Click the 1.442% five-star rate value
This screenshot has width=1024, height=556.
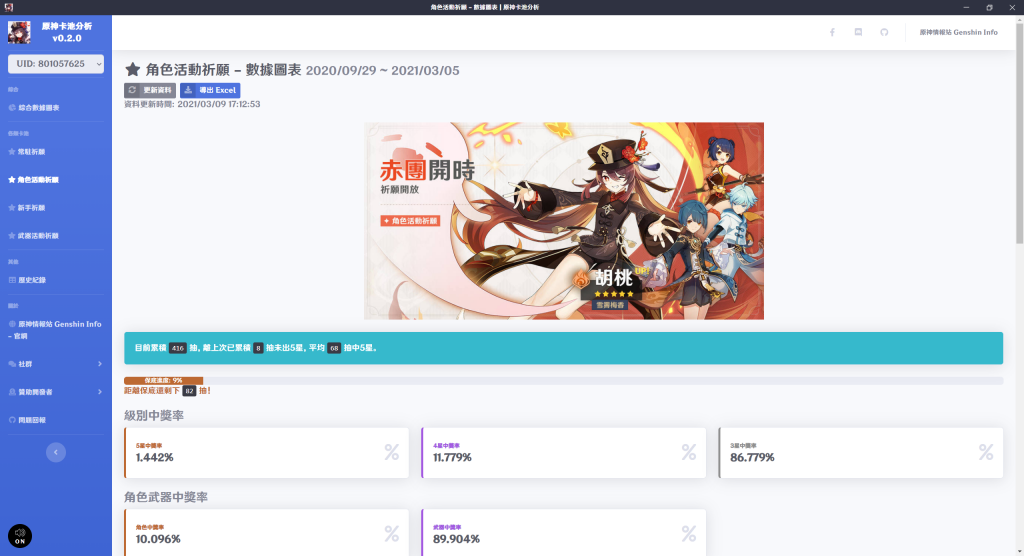pyautogui.click(x=155, y=457)
